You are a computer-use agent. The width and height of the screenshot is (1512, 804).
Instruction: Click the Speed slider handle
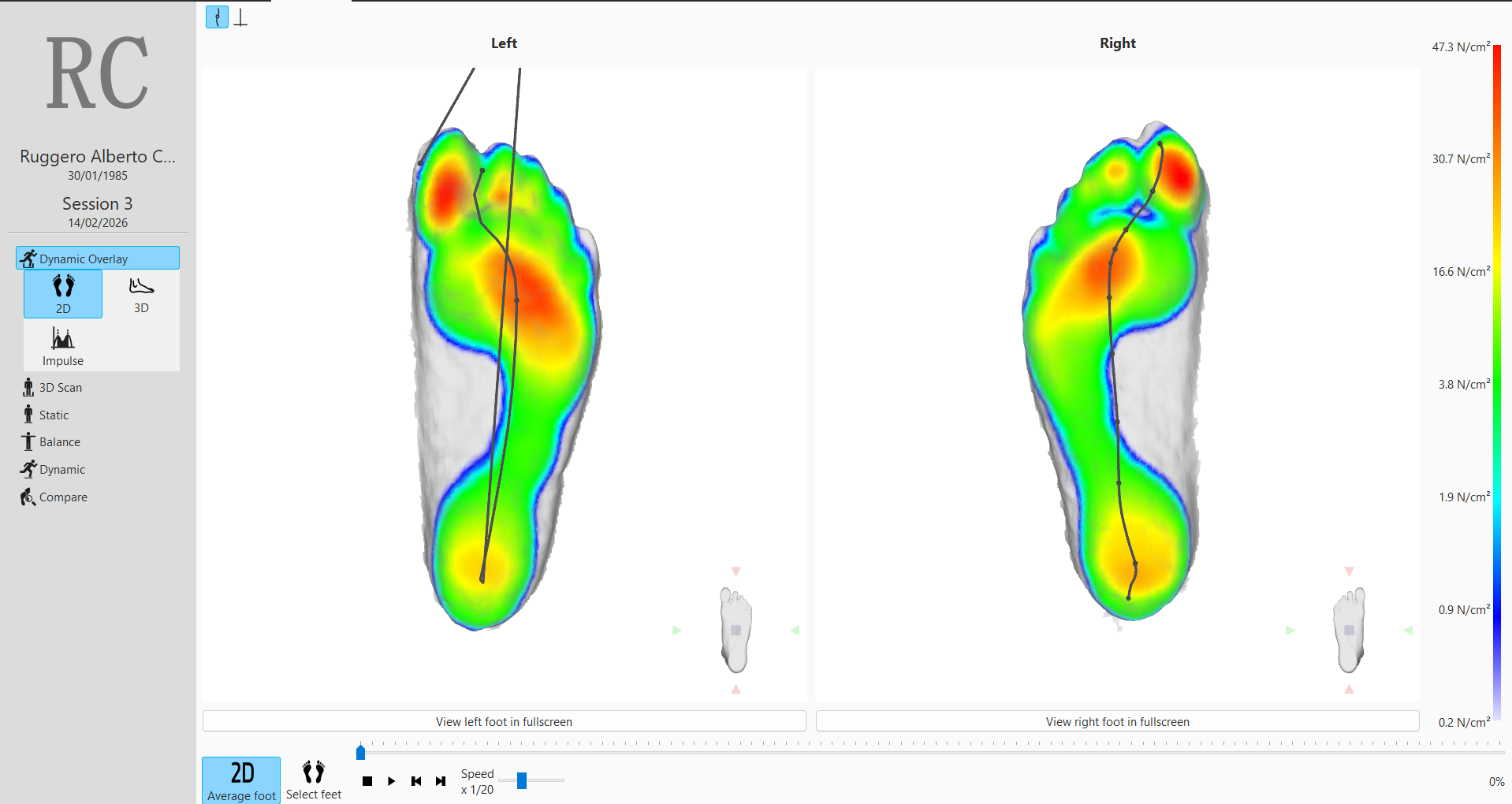point(522,780)
